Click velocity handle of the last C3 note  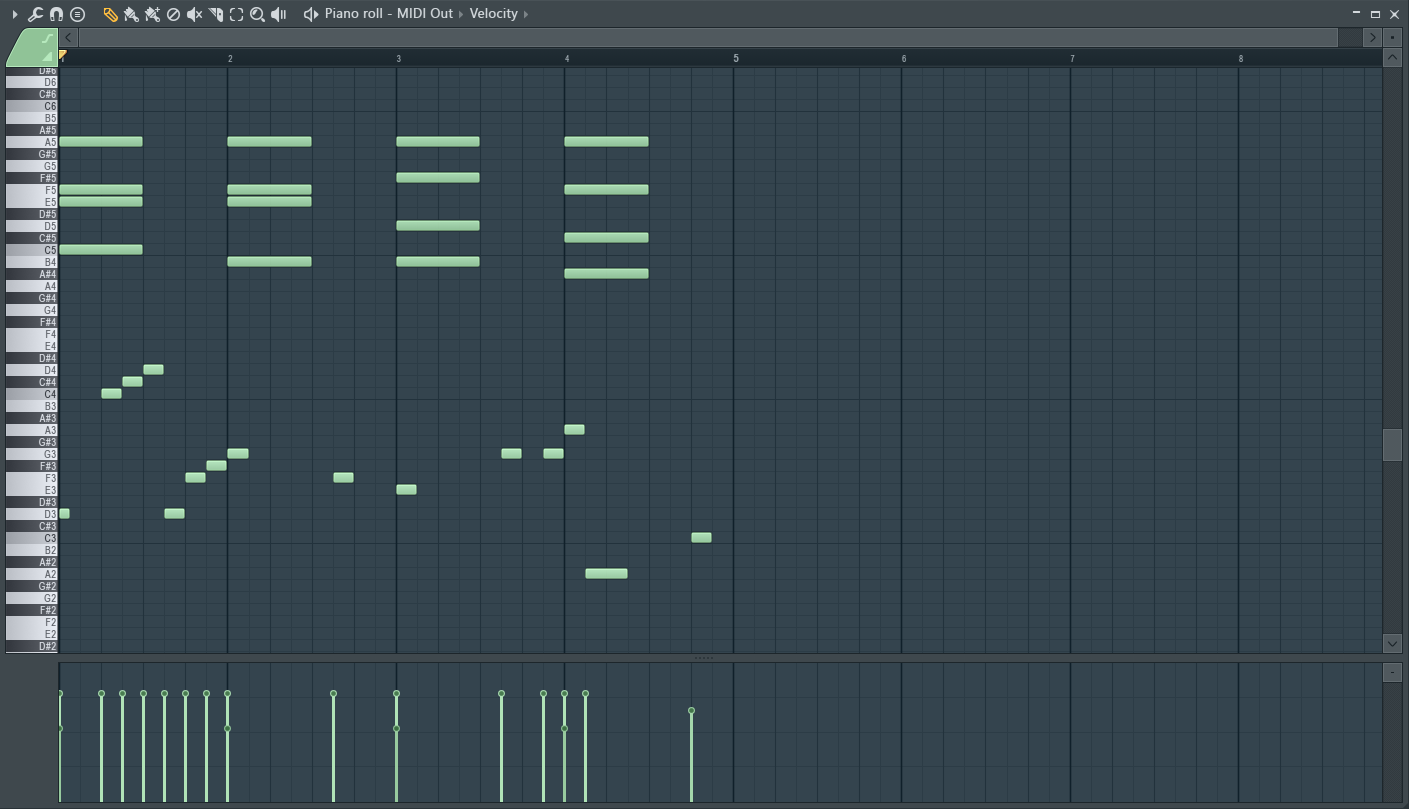tap(691, 711)
